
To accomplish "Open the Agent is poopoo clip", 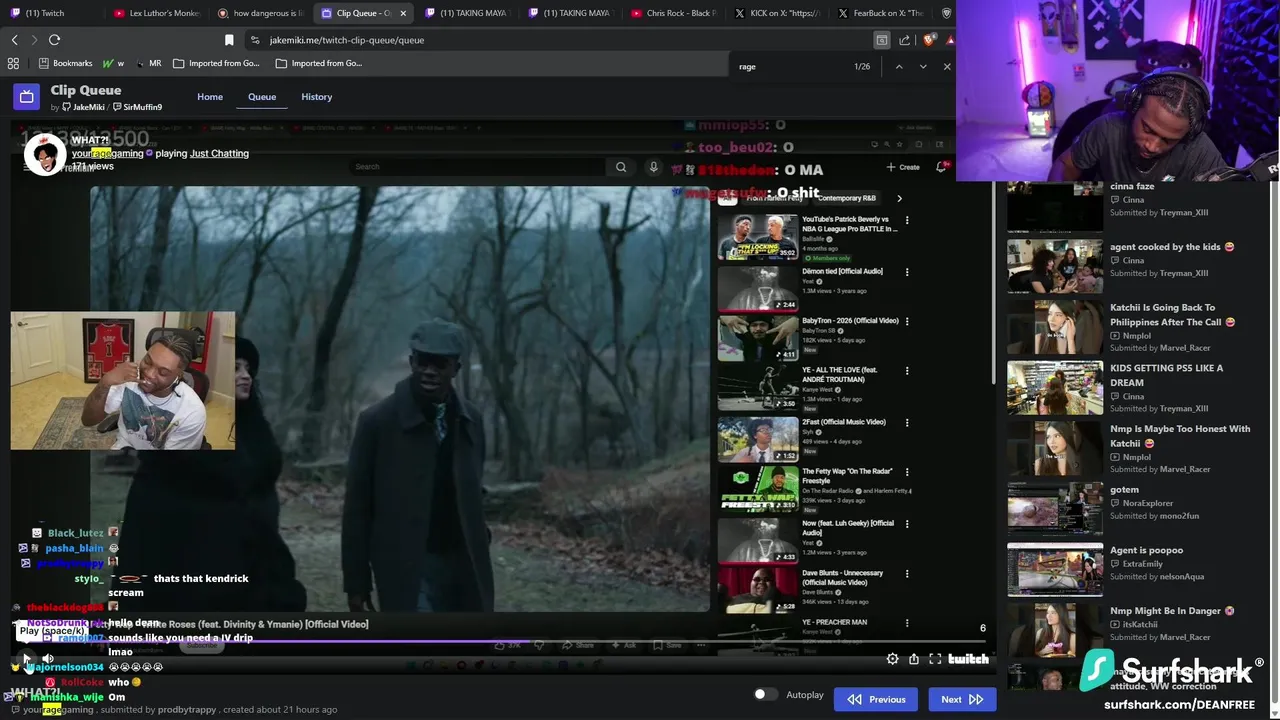I will tap(1146, 550).
